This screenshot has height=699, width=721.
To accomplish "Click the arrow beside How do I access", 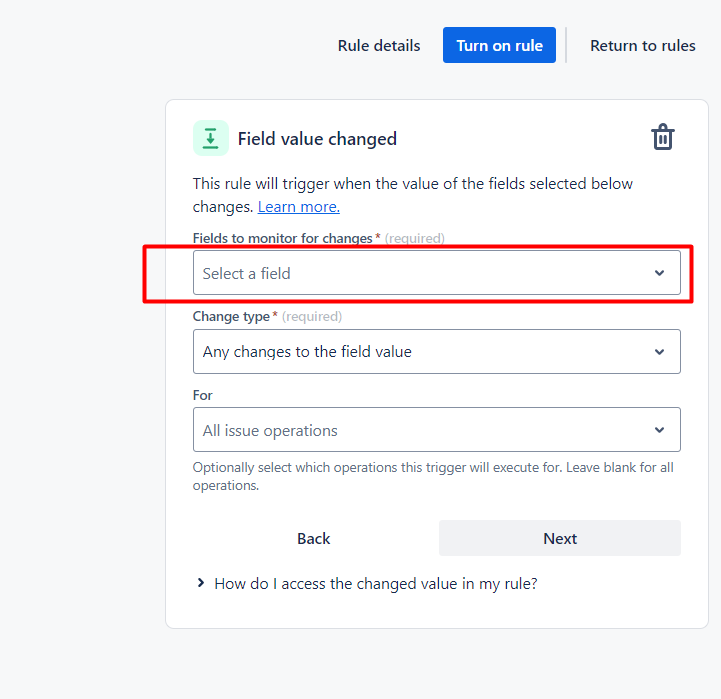I will coord(201,583).
